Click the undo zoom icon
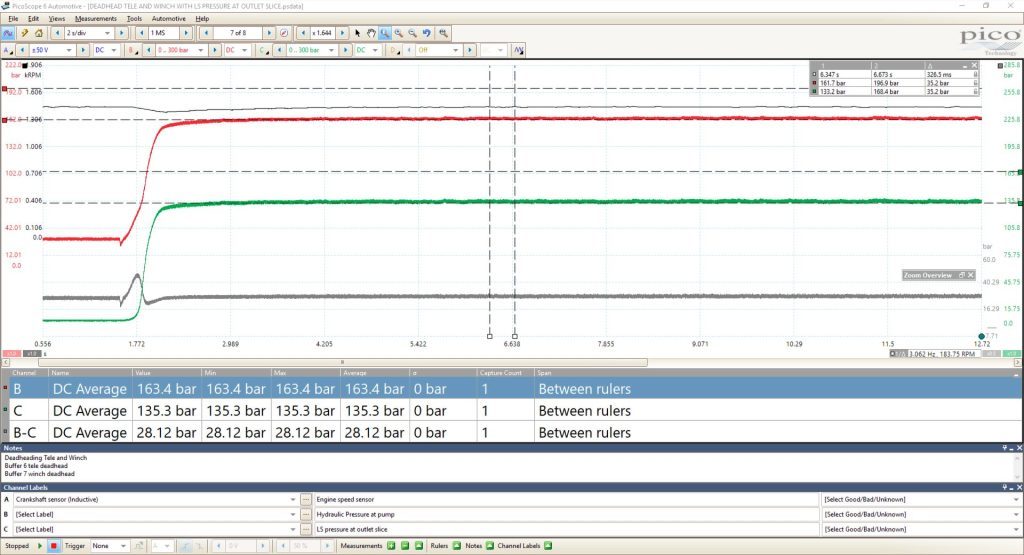 (426, 33)
